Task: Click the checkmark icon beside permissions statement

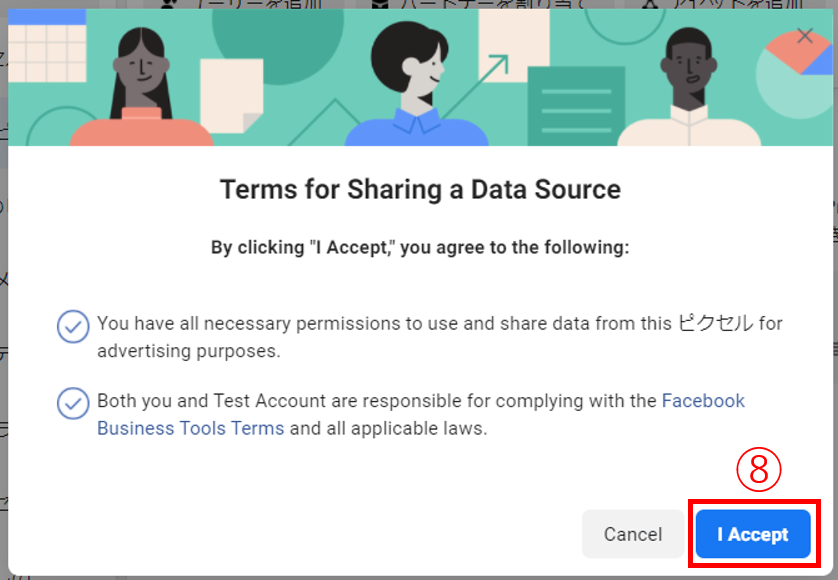Action: click(72, 326)
